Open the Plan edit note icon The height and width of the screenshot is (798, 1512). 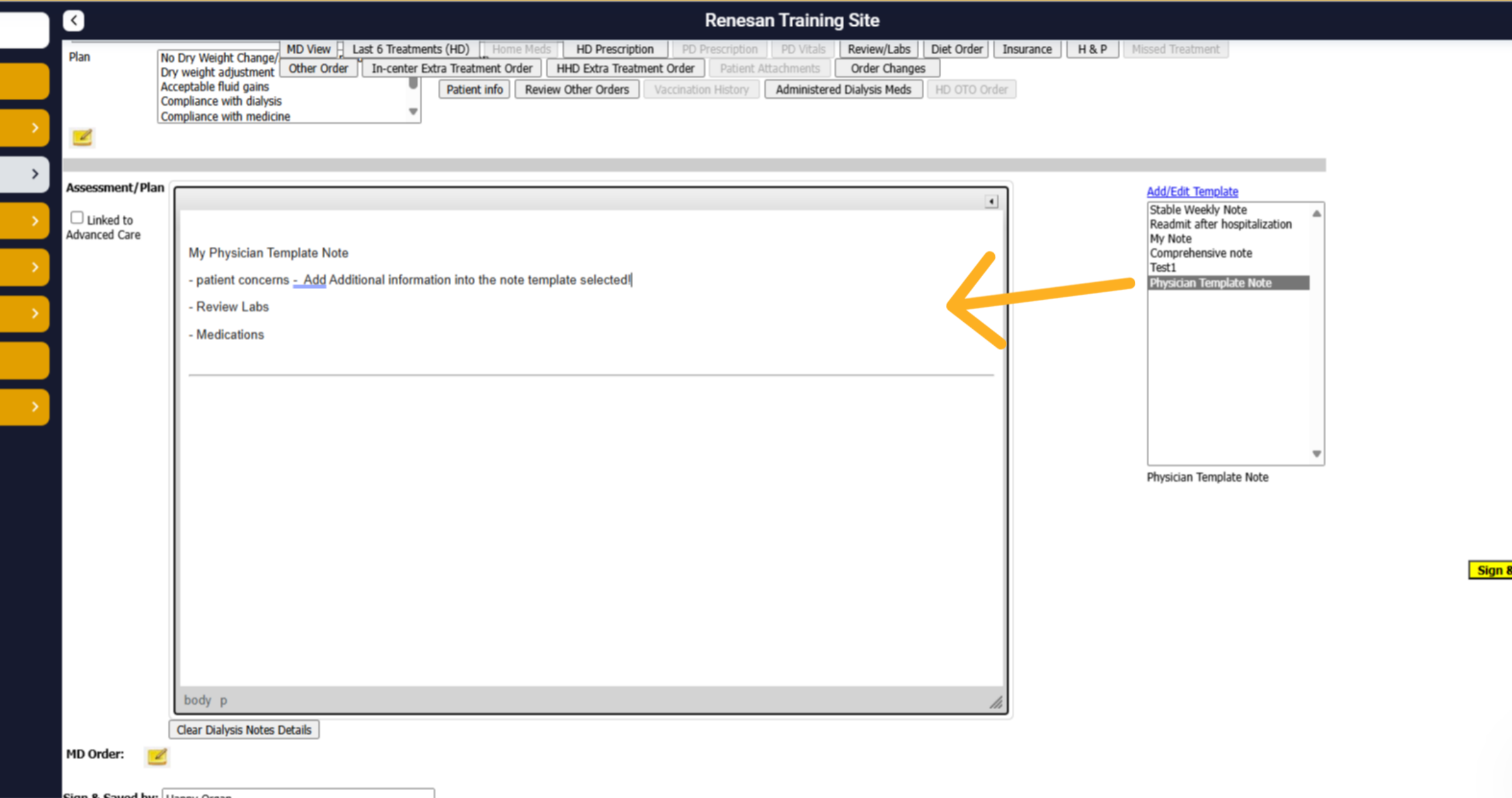83,137
